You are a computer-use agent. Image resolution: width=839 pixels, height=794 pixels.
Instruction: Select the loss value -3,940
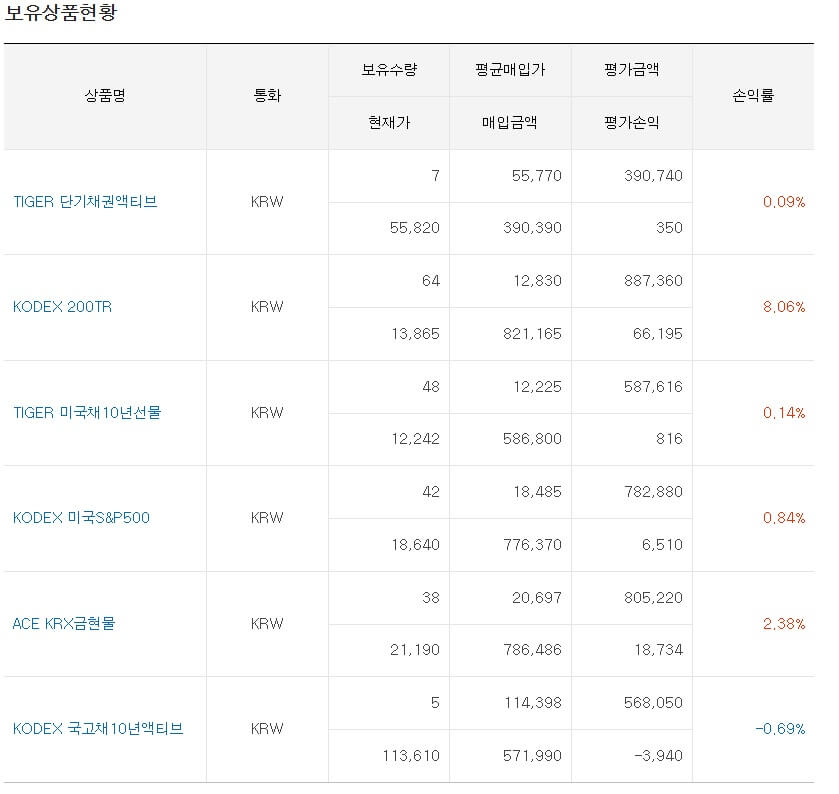tap(659, 755)
